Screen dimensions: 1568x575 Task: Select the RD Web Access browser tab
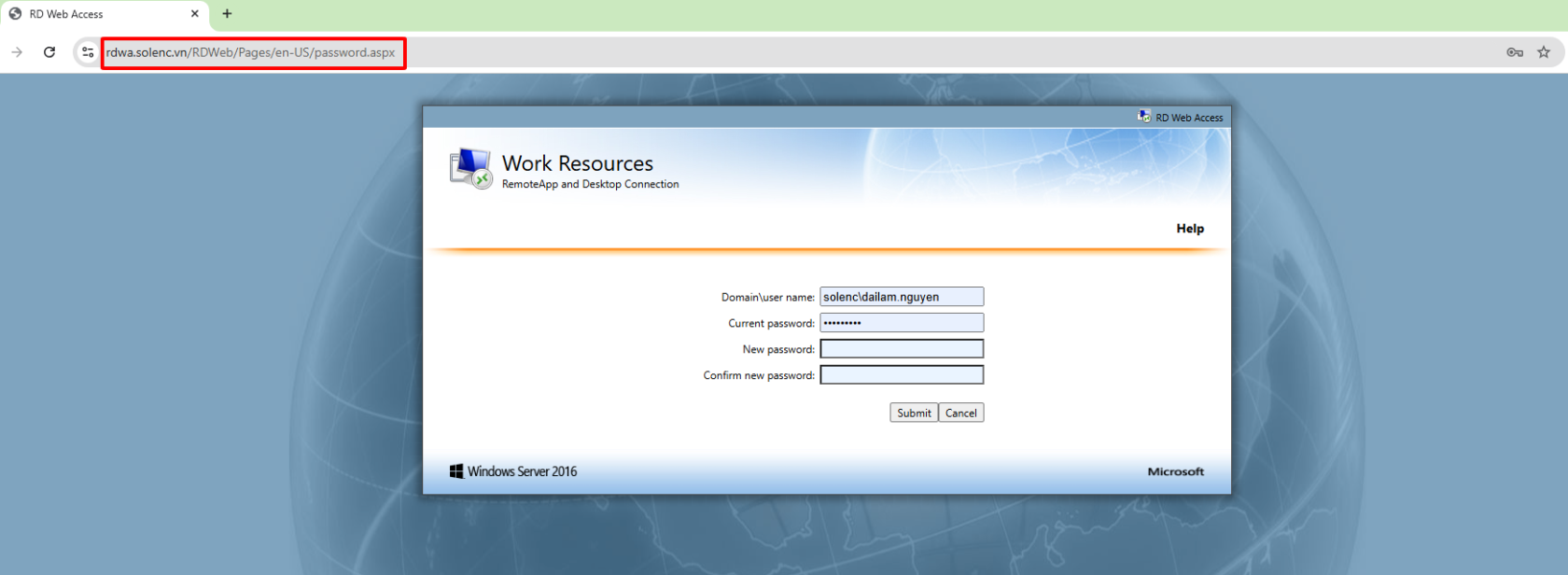pos(93,14)
